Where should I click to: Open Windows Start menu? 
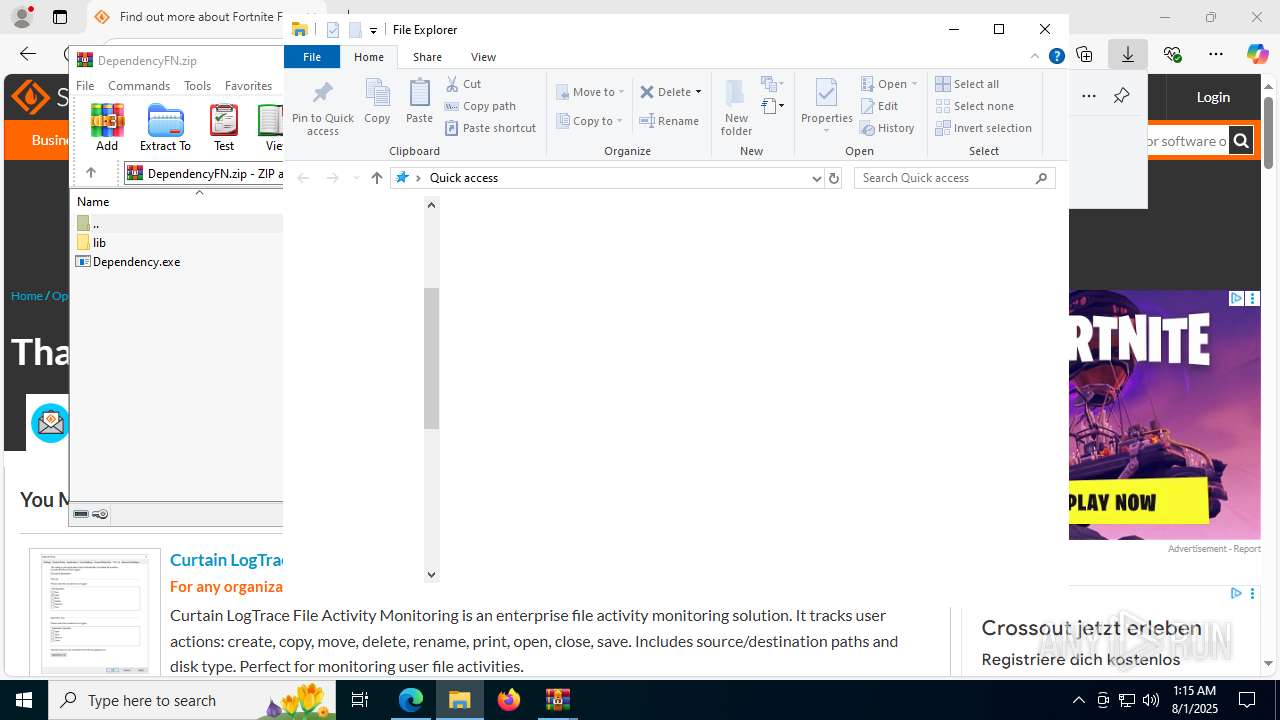click(24, 700)
